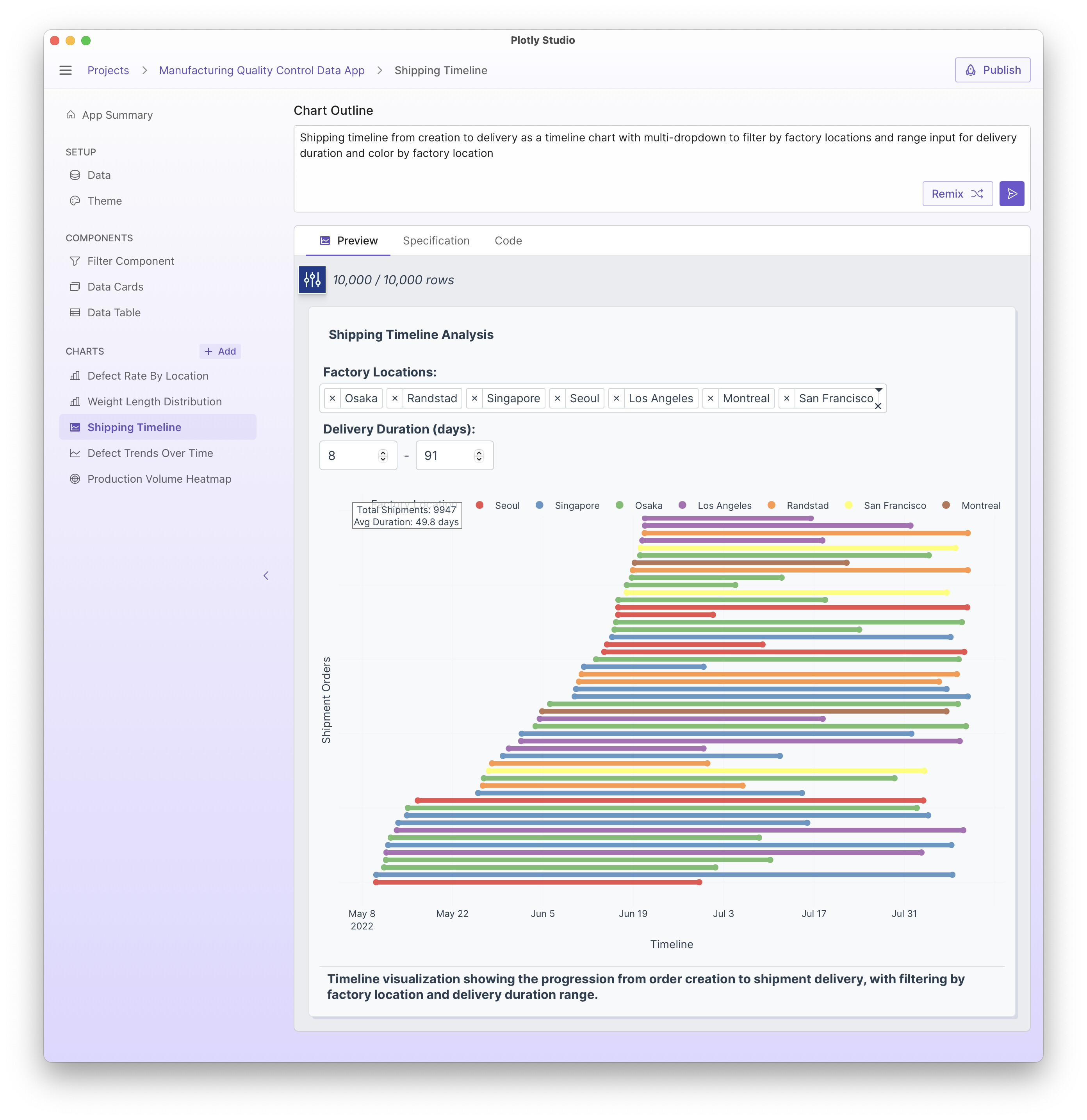The width and height of the screenshot is (1087, 1120).
Task: Open the Specification tab
Action: tap(436, 241)
